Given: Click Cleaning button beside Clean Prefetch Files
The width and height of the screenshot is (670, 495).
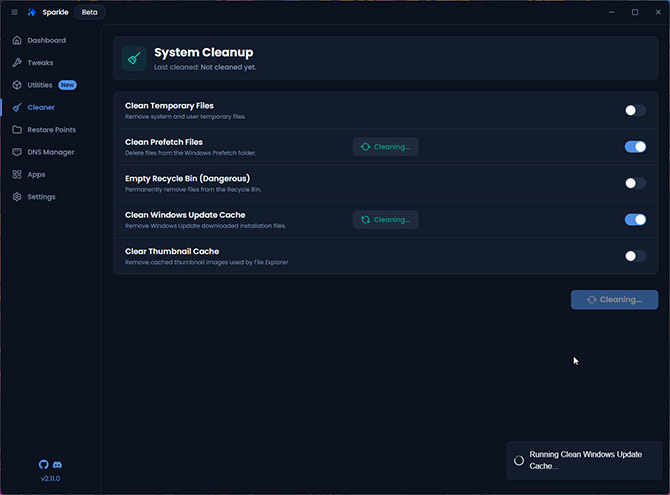Looking at the screenshot, I should 385,147.
